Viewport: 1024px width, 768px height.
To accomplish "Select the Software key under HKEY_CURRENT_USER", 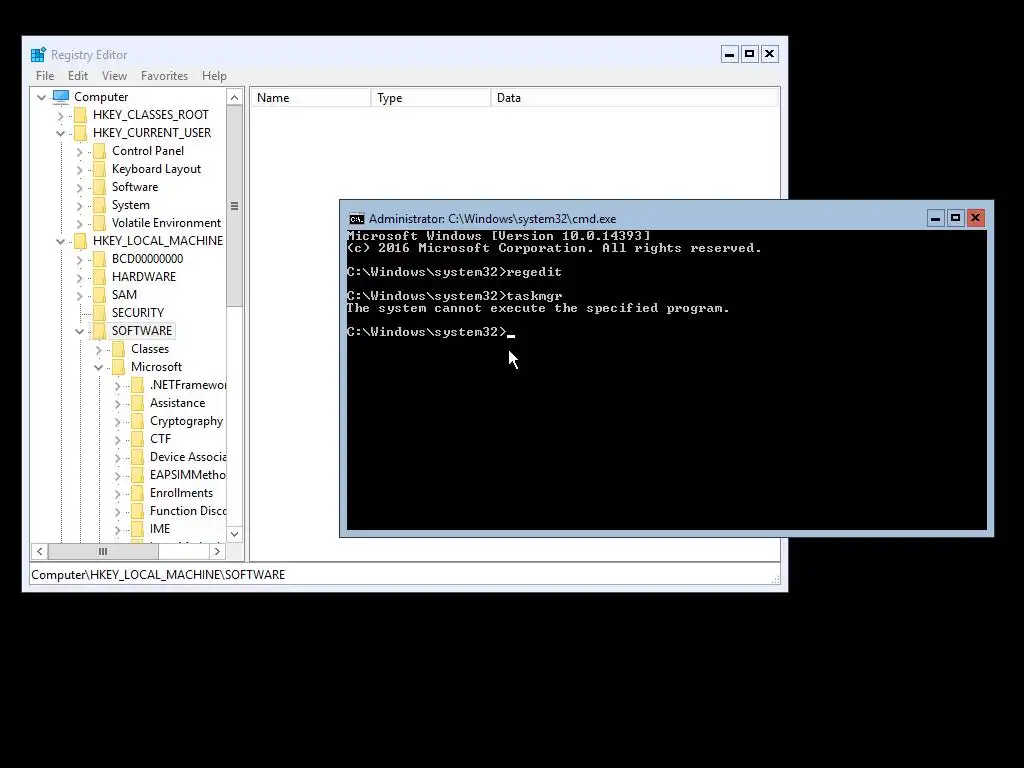I will (135, 187).
